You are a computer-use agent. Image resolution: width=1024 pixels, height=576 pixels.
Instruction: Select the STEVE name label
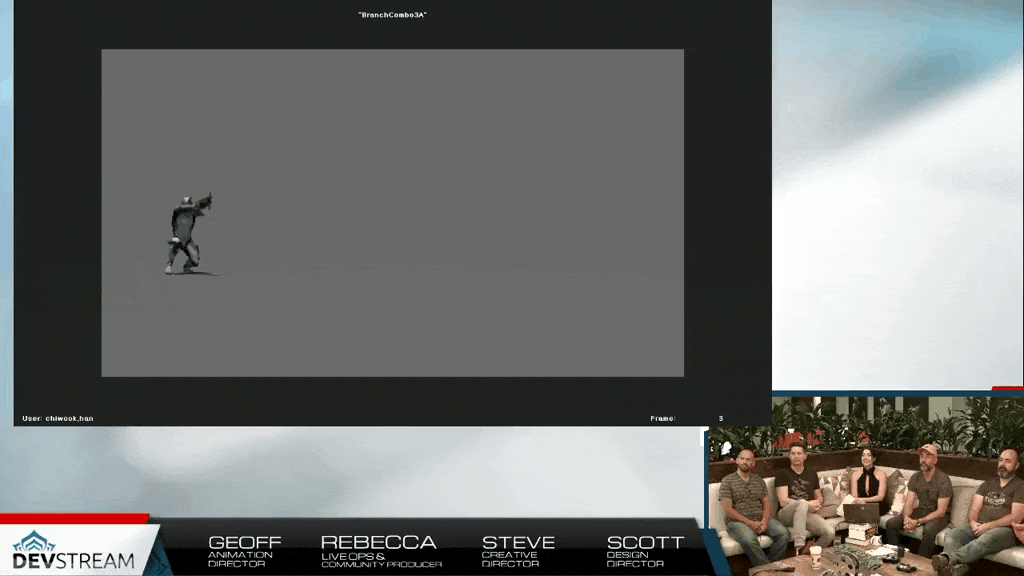pos(518,542)
